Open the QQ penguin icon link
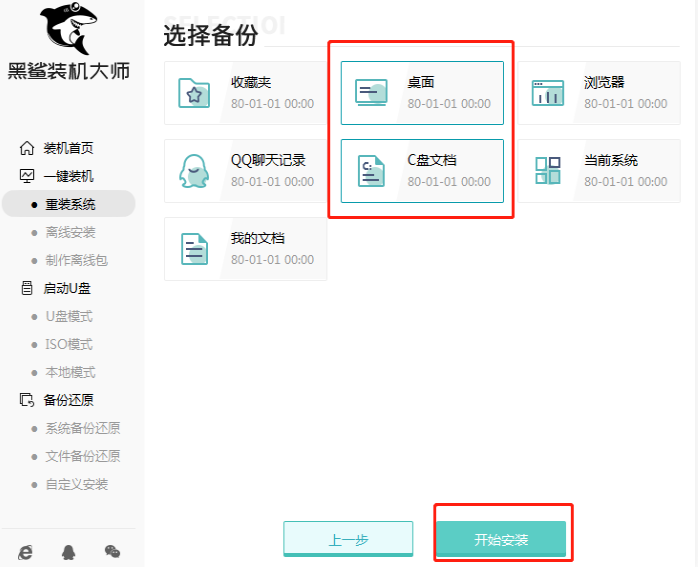 click(x=69, y=552)
